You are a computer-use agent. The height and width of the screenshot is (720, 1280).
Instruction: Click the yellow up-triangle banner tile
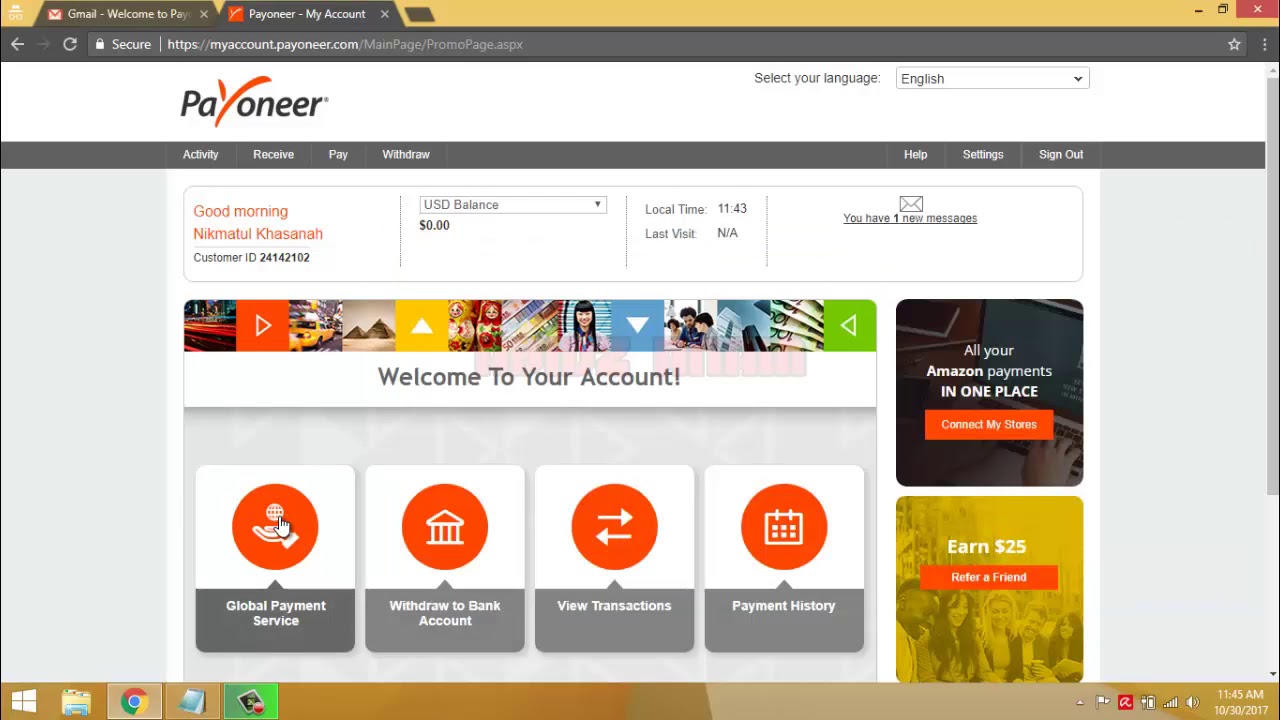[421, 325]
